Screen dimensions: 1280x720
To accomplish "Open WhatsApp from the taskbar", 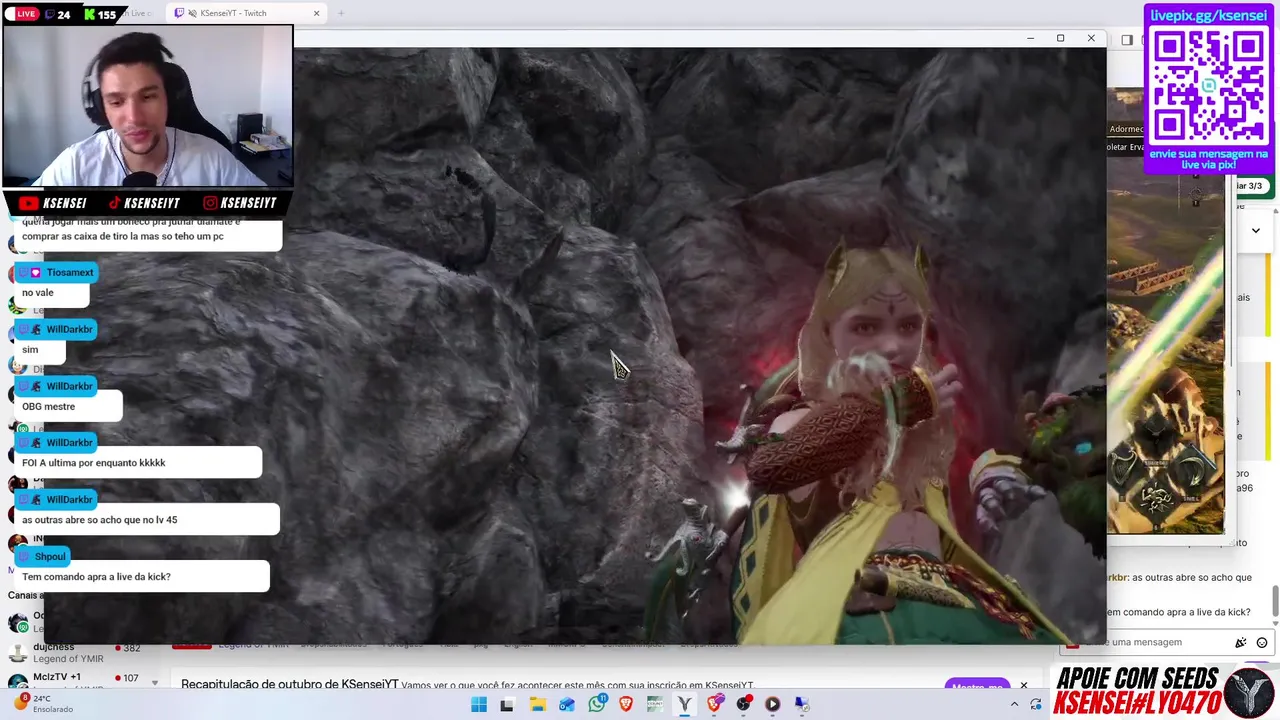I will (x=597, y=705).
